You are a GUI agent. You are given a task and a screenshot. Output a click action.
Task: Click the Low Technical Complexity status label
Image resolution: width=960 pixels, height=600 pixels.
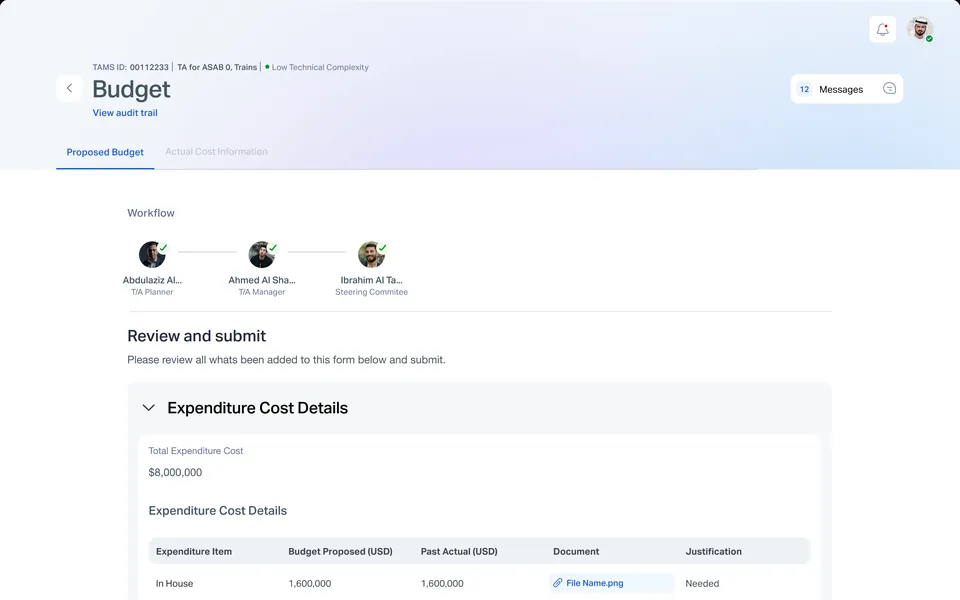pos(320,67)
